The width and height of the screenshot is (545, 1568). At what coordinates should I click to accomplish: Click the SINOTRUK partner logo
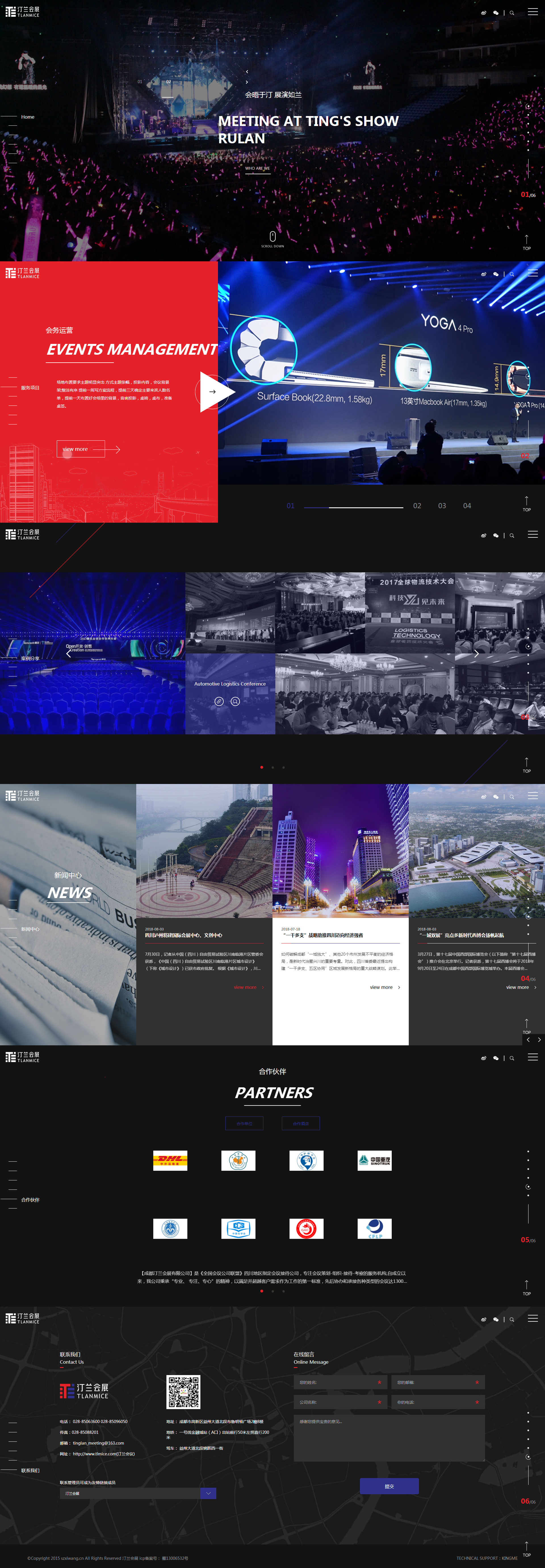coord(374,1160)
